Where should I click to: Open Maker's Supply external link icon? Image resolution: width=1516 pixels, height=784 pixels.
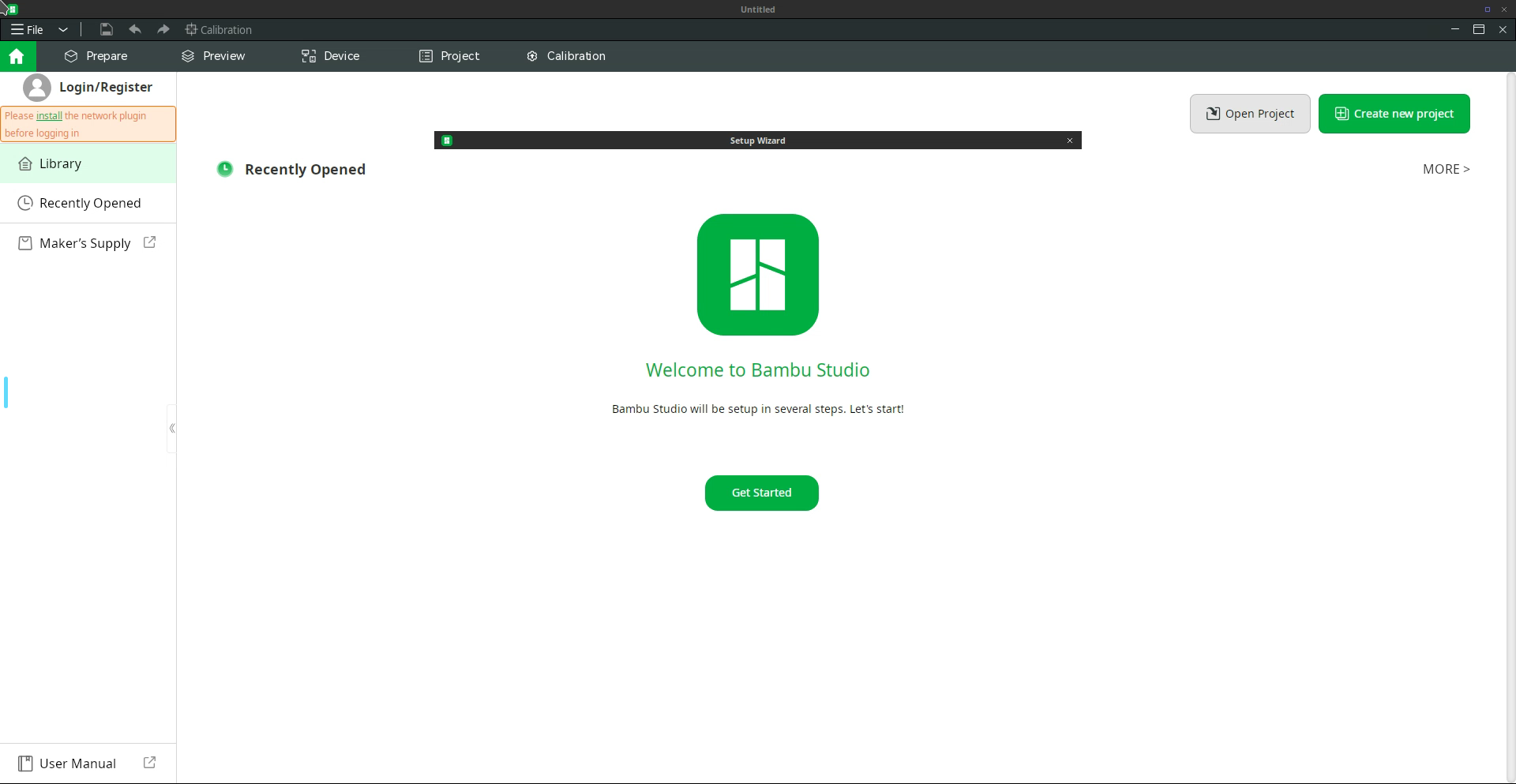(149, 242)
